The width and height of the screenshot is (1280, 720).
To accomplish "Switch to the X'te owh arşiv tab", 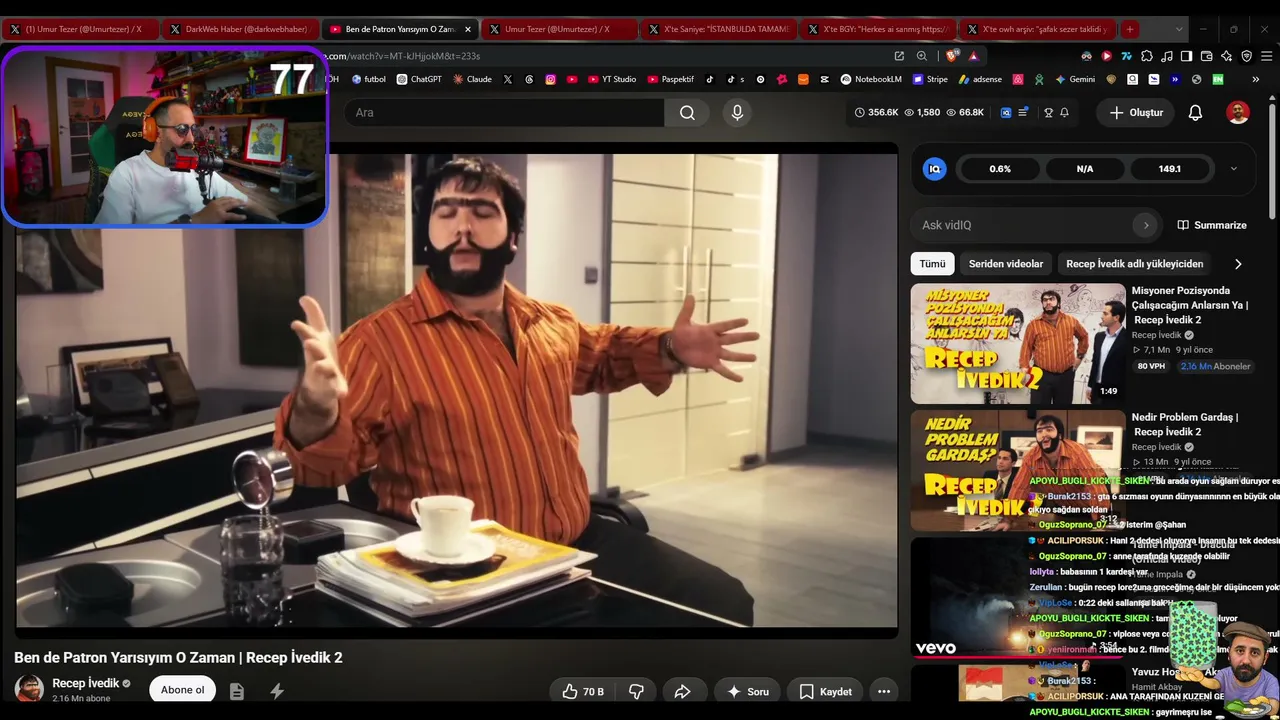I will coord(1037,29).
